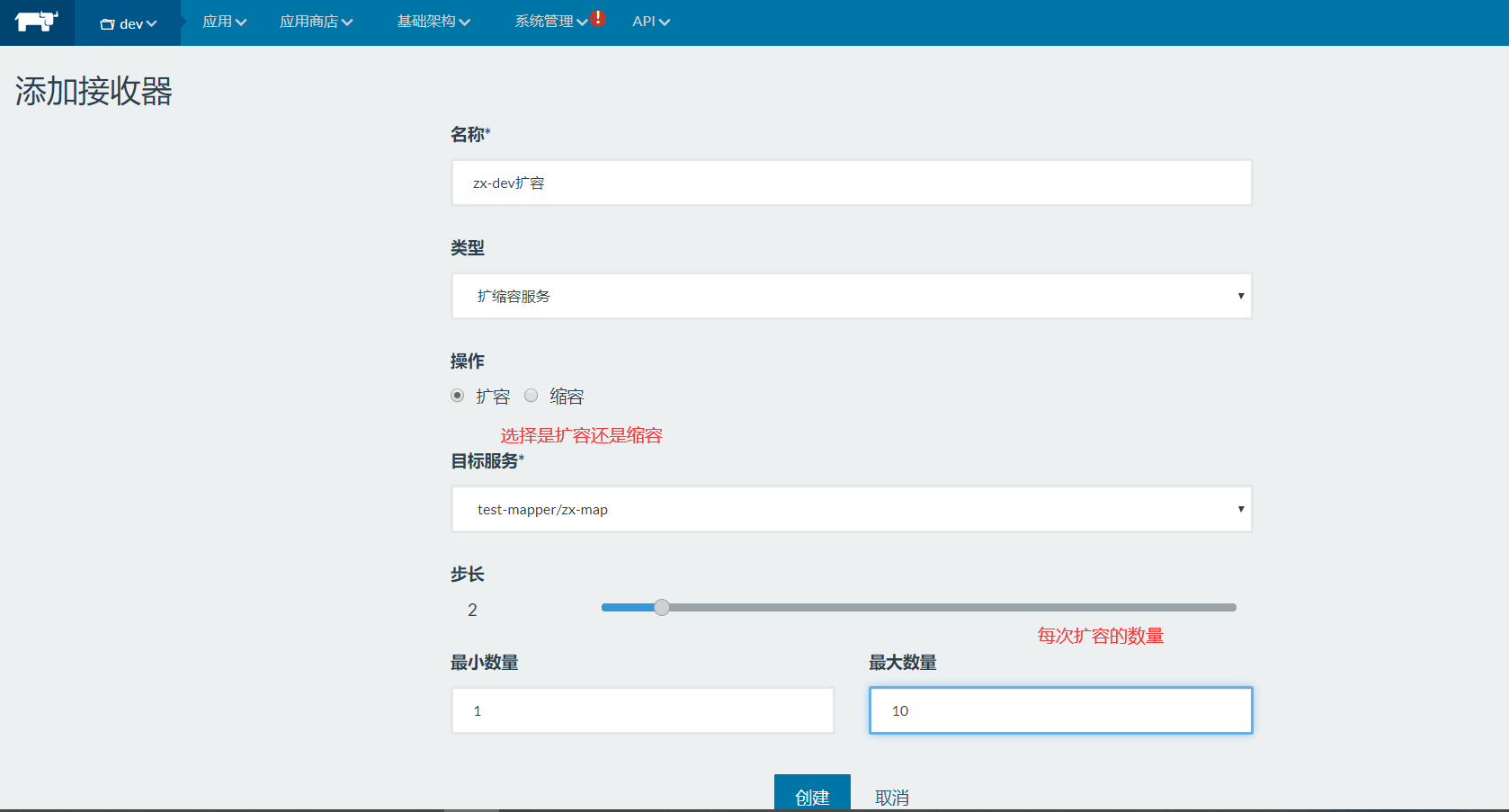This screenshot has height=812, width=1509.
Task: Open the 应用商店 menu
Action: coord(316,22)
